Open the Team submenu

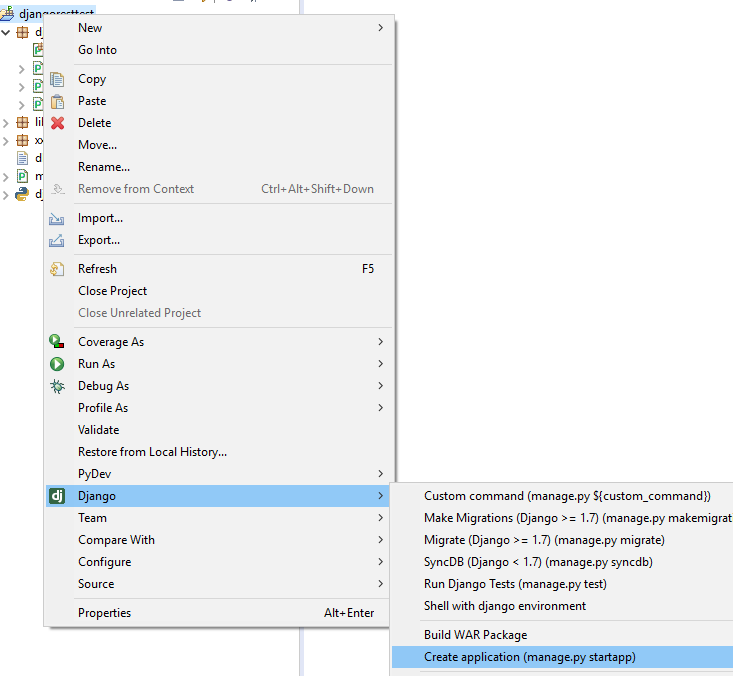coord(218,518)
